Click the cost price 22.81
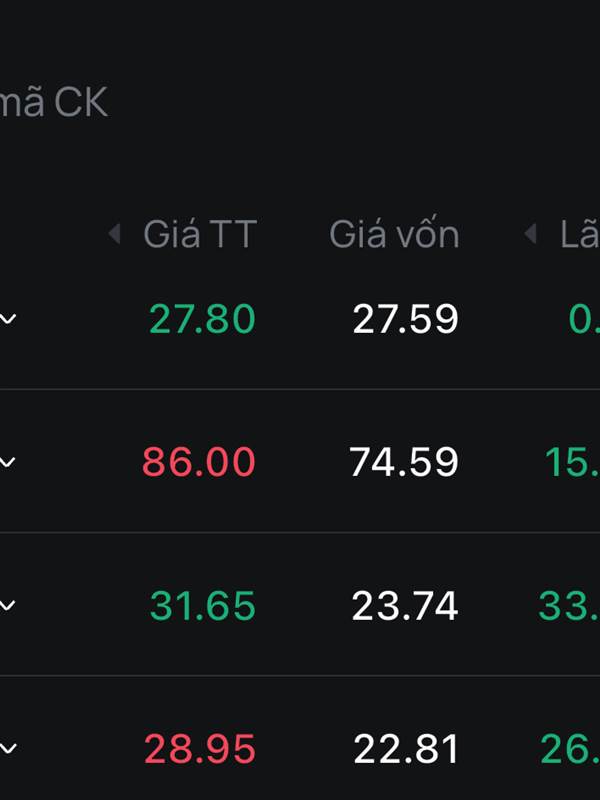 click(x=406, y=748)
